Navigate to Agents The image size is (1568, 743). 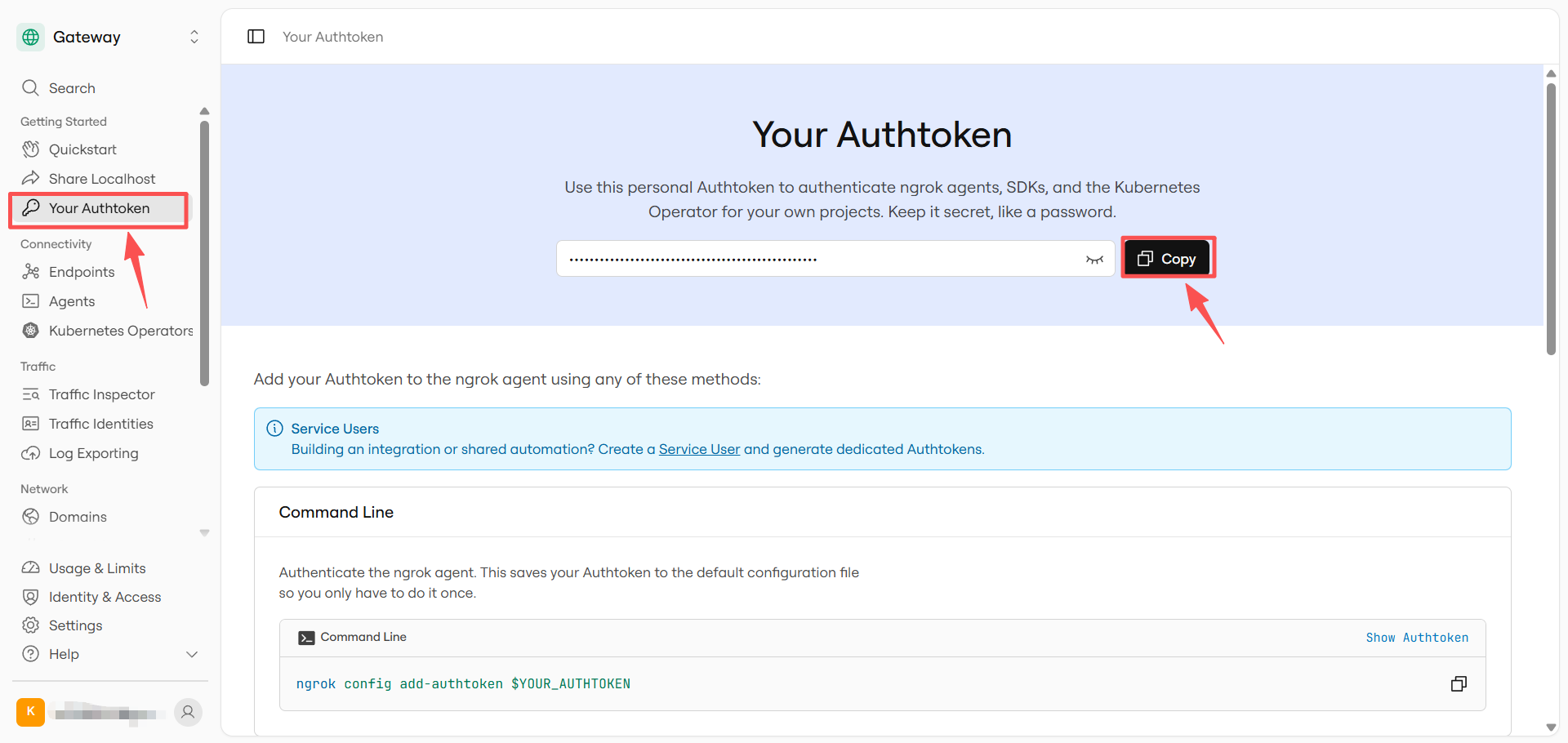coord(72,301)
